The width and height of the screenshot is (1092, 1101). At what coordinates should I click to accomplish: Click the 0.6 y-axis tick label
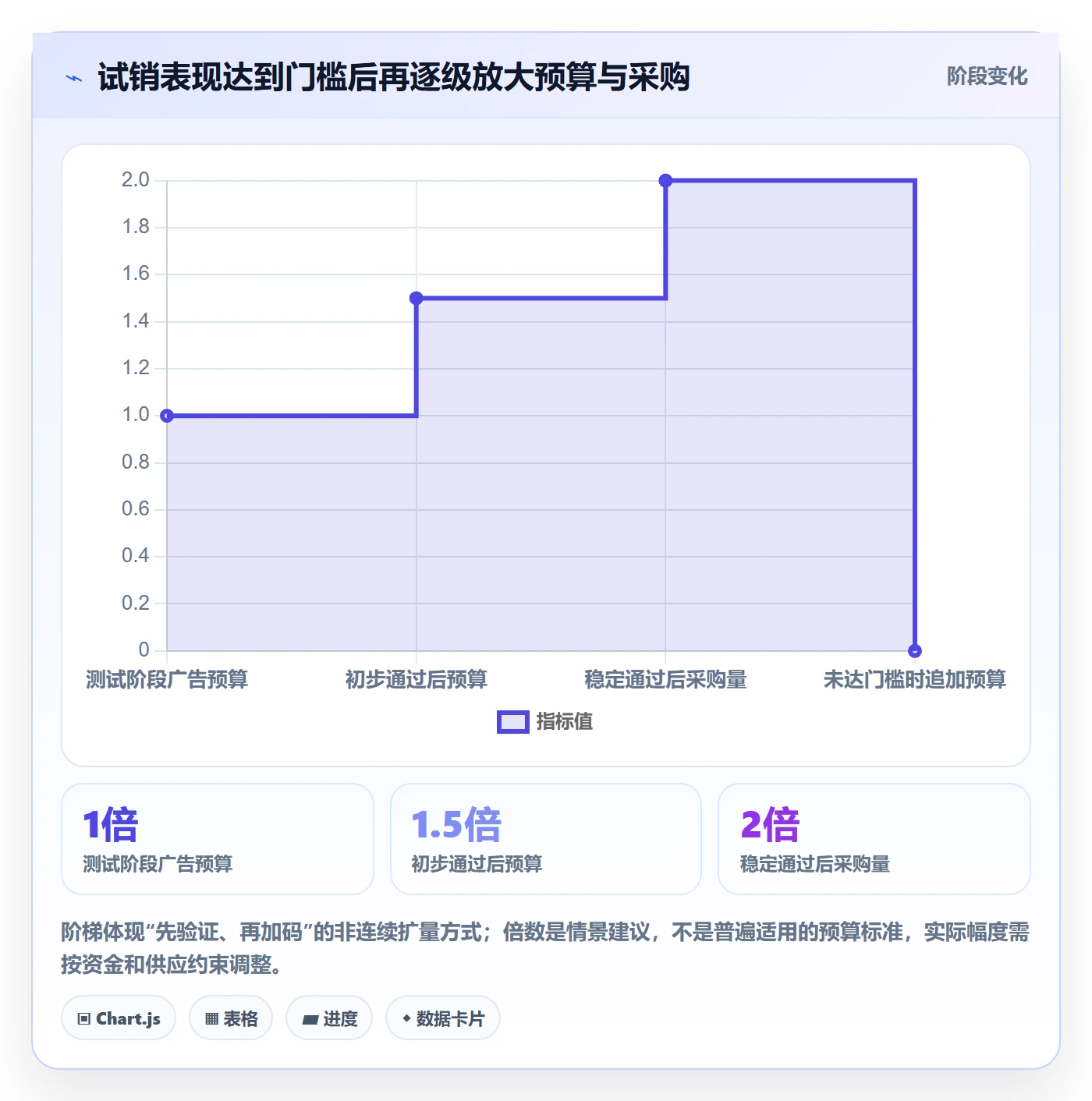click(x=135, y=509)
